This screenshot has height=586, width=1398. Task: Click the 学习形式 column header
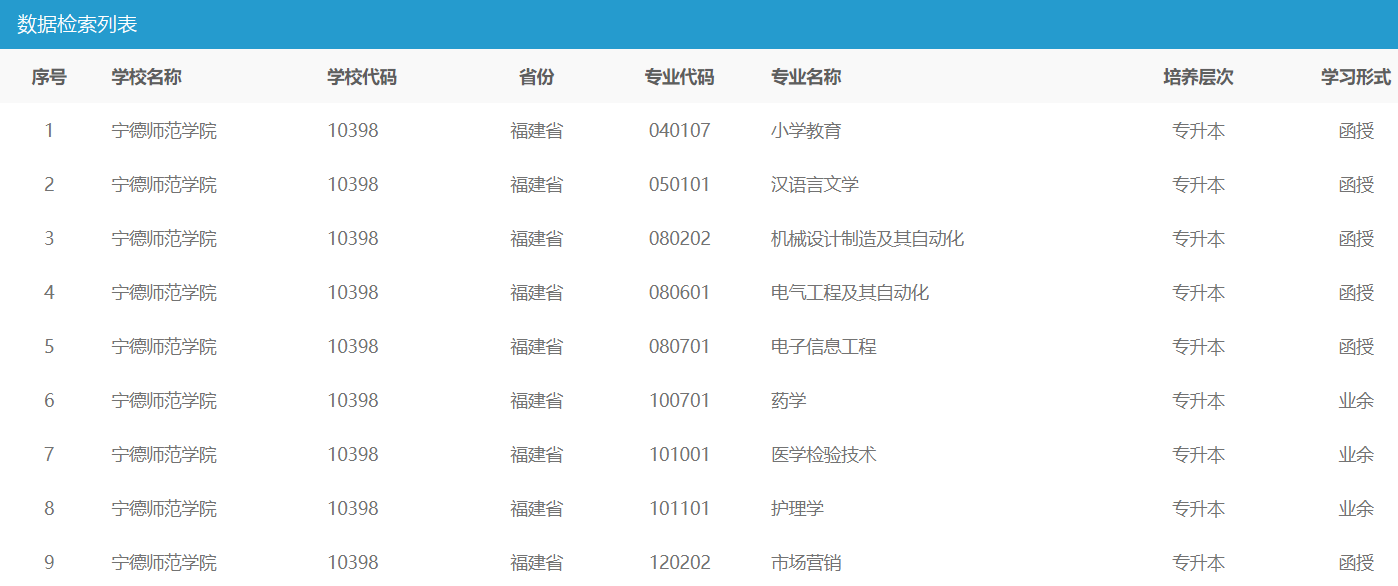(x=1356, y=77)
